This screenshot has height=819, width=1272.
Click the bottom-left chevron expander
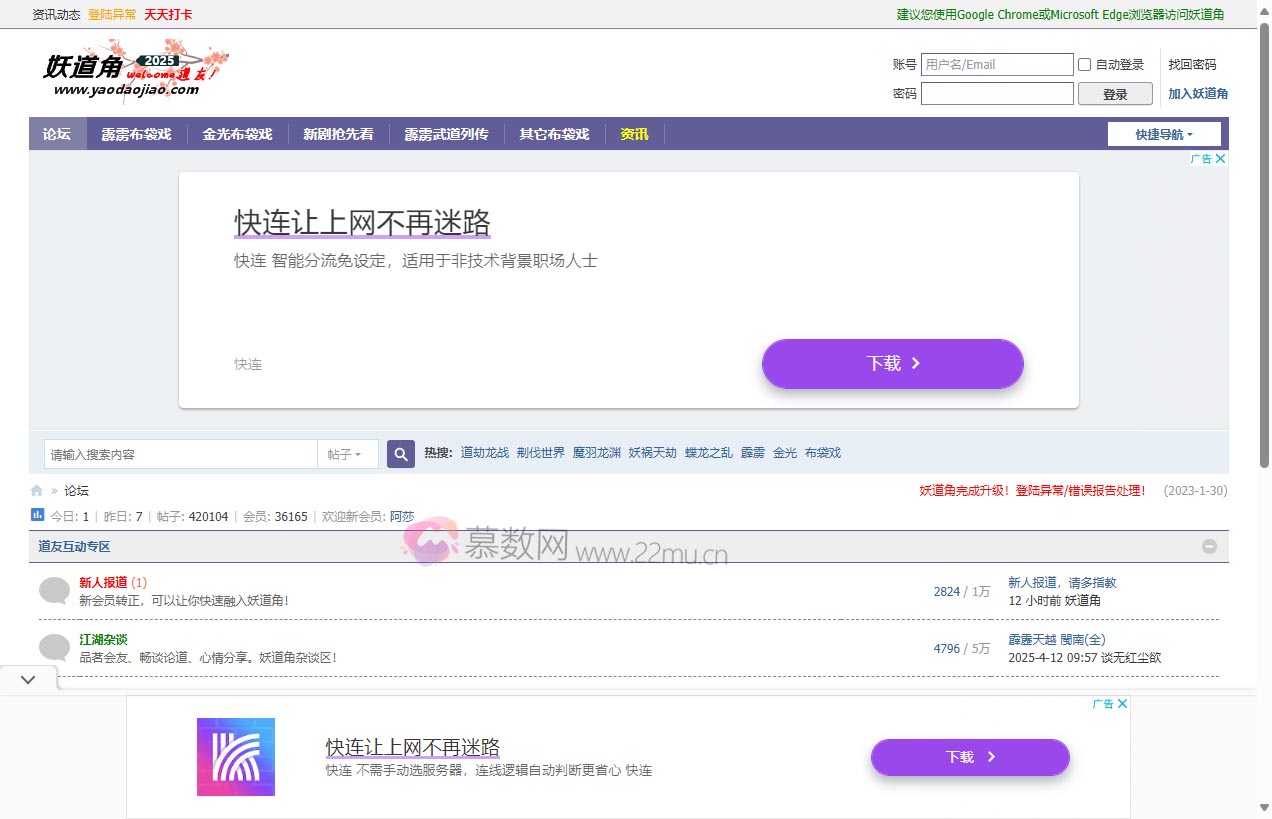click(28, 679)
